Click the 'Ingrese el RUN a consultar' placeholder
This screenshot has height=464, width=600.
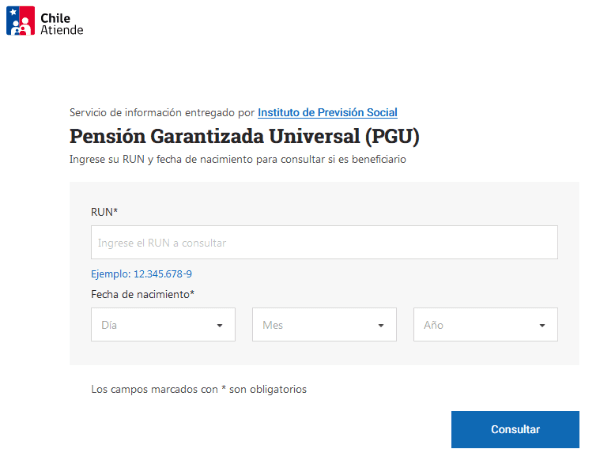click(x=162, y=243)
